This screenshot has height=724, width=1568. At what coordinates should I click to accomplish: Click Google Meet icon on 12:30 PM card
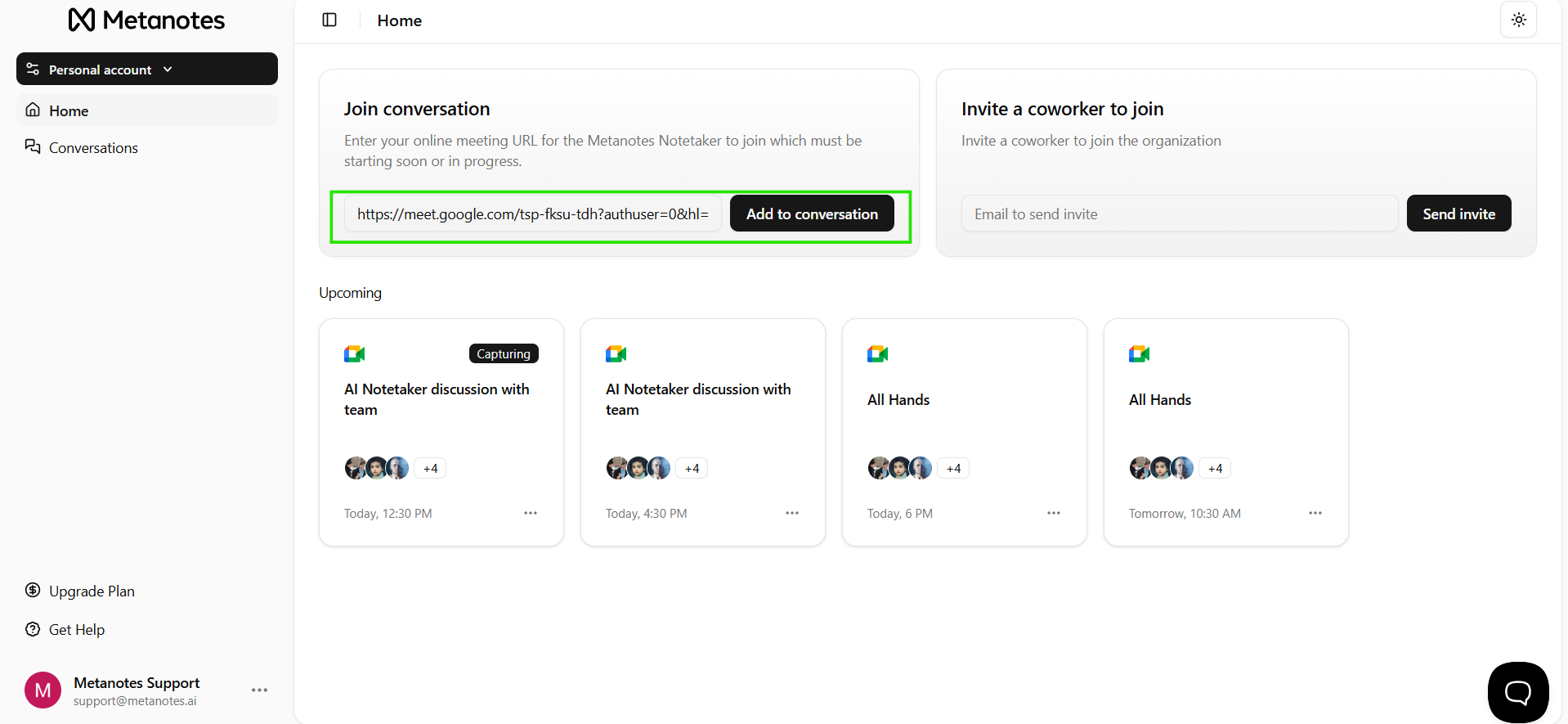[354, 353]
